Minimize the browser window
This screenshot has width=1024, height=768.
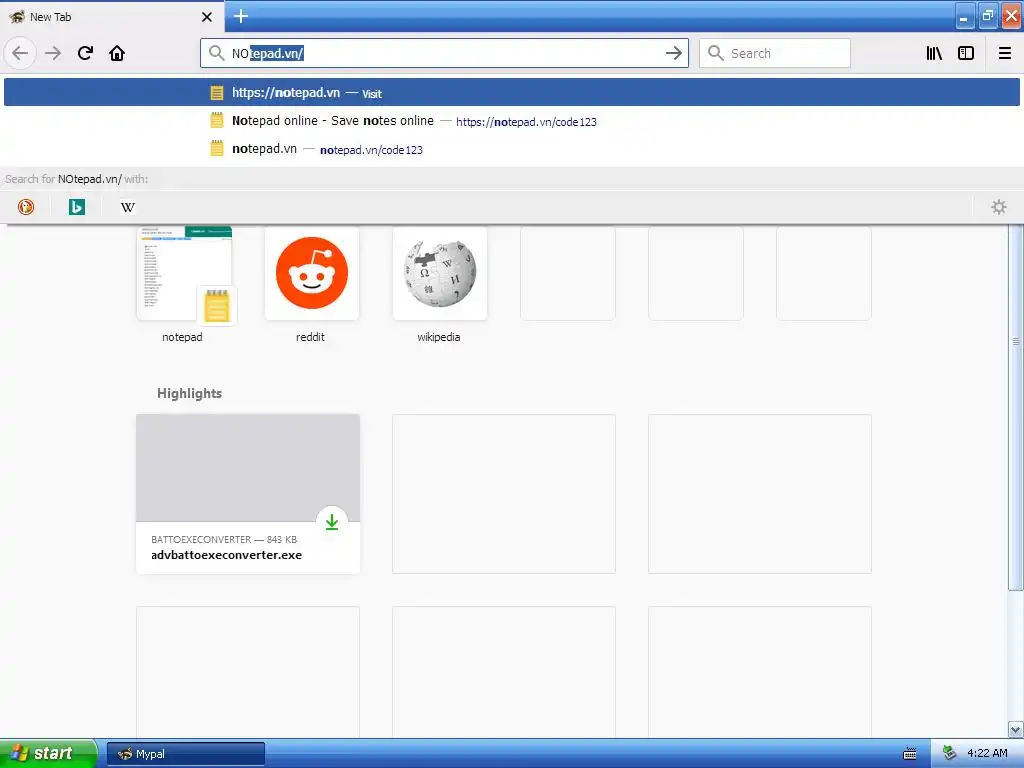[965, 17]
